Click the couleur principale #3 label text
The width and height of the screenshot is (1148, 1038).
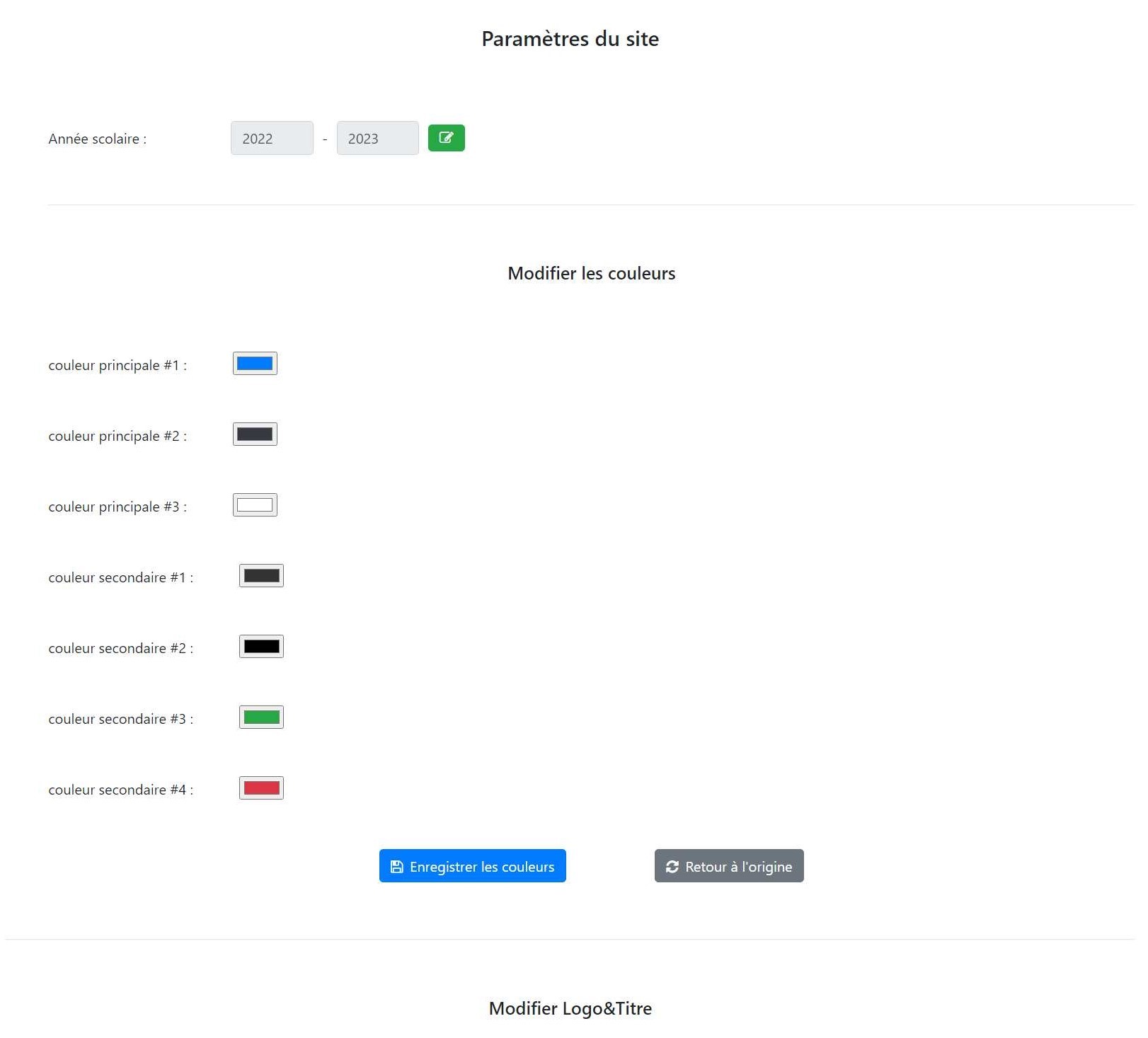[117, 507]
